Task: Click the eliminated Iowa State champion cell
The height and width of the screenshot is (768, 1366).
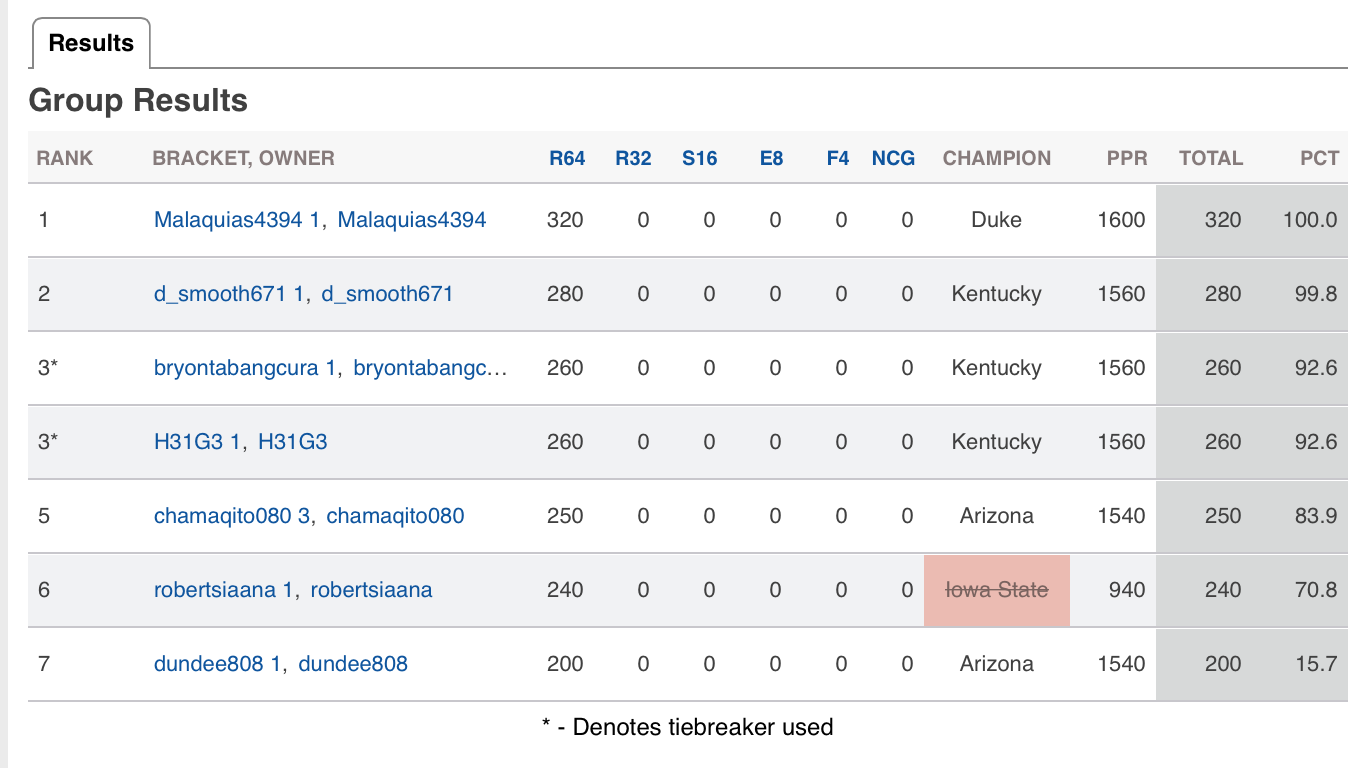Action: 997,590
